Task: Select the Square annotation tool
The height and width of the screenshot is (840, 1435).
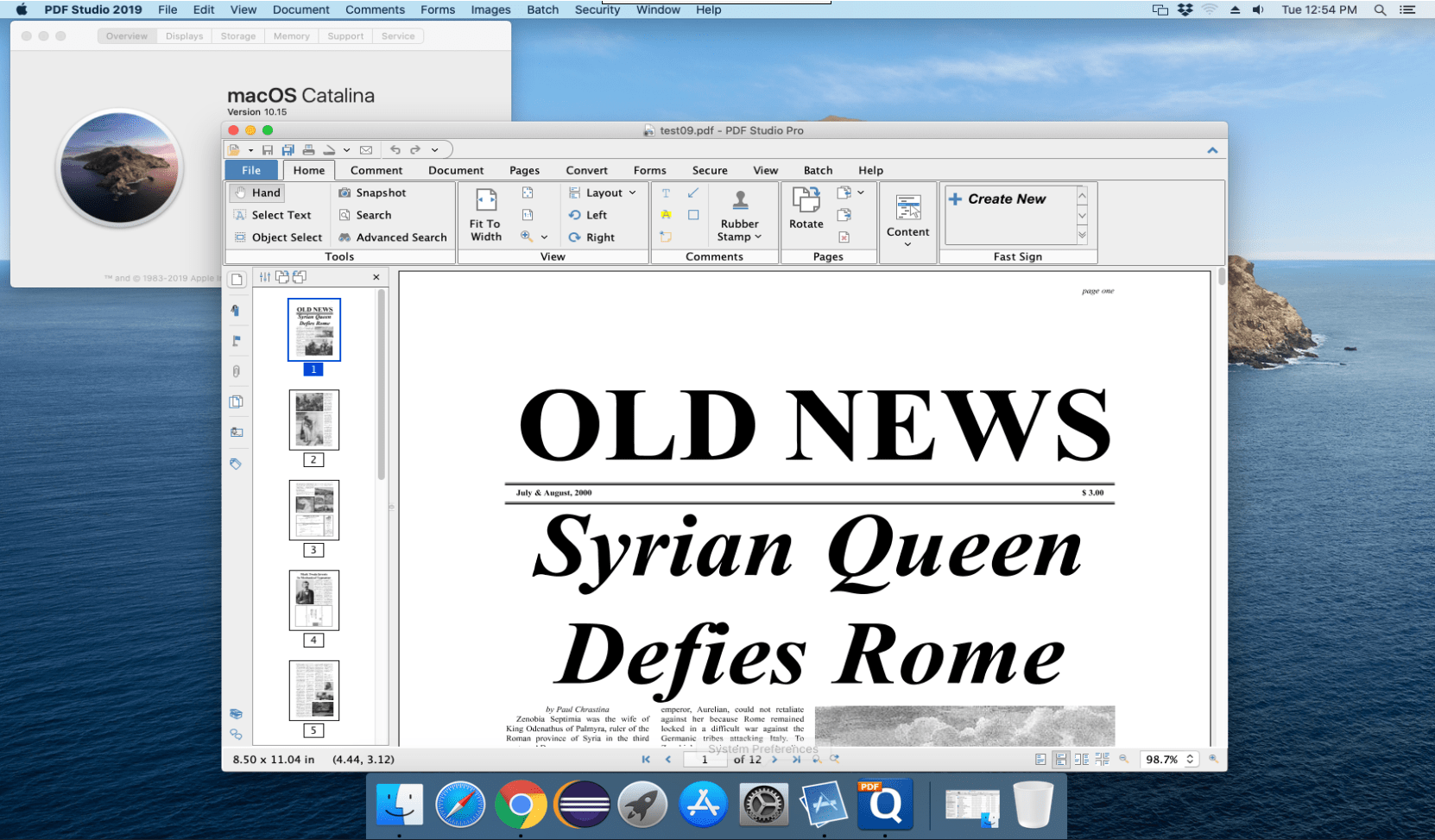Action: 693,215
